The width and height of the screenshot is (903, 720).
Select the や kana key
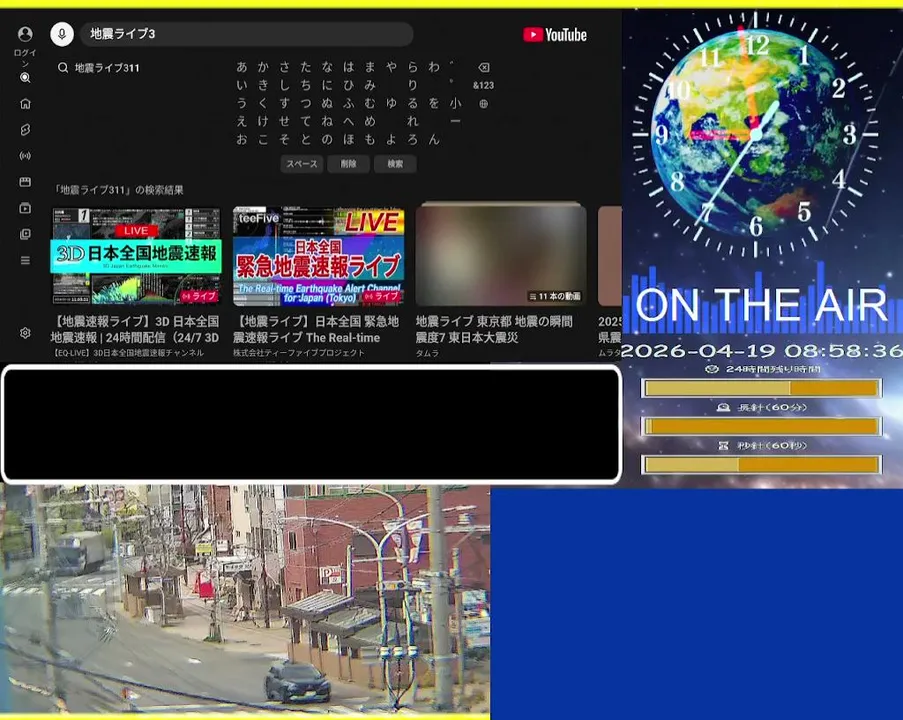pyautogui.click(x=391, y=67)
